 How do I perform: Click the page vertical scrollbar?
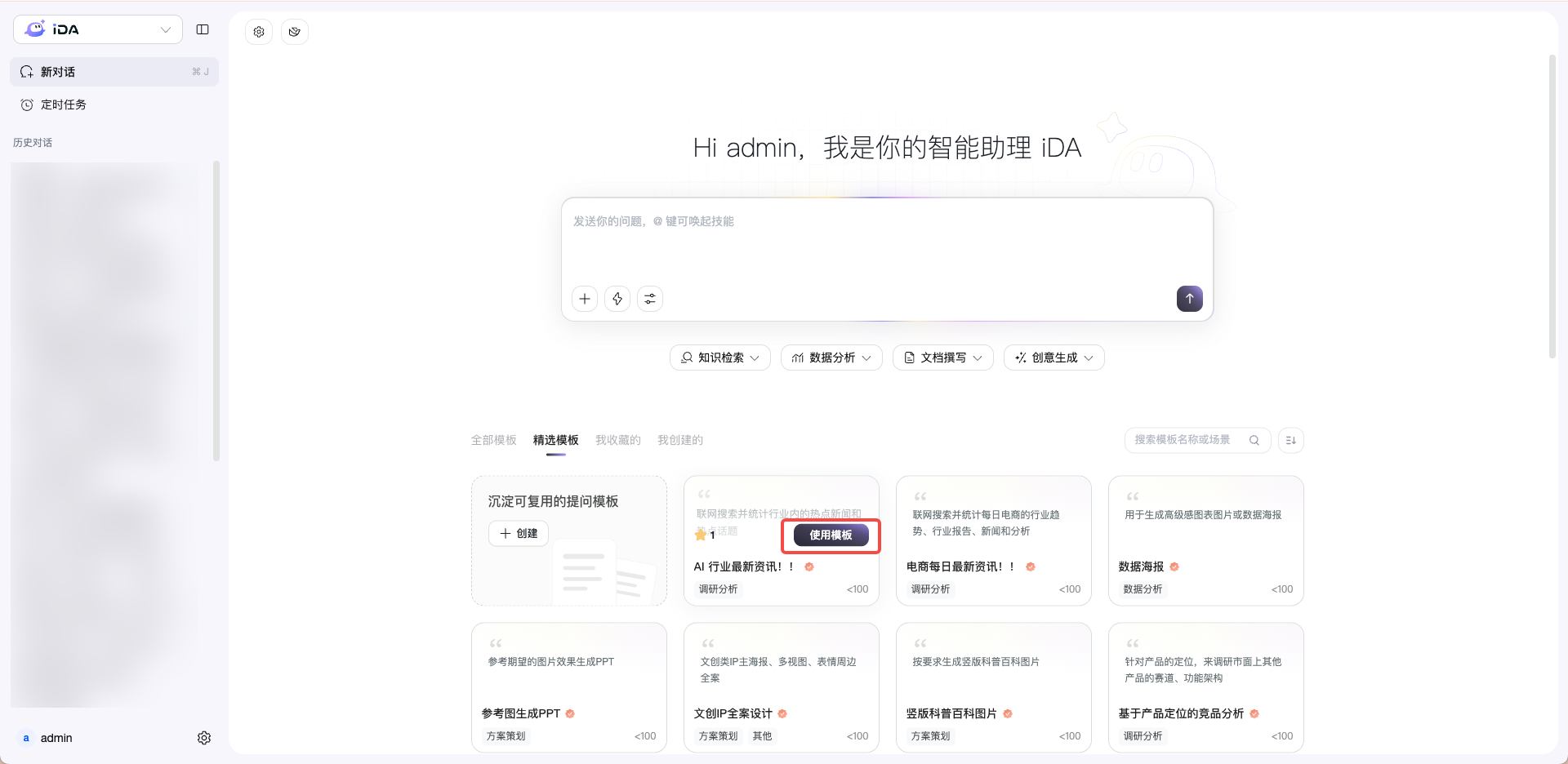point(1552,207)
